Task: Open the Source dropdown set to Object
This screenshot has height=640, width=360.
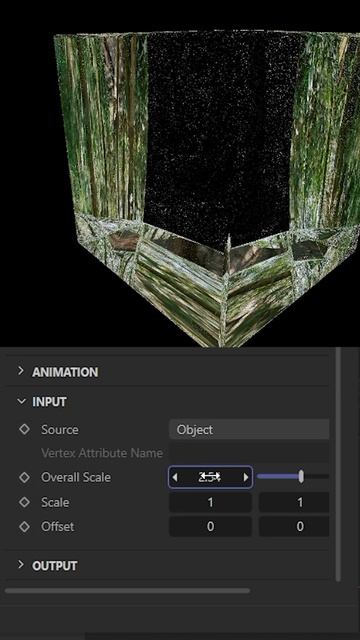Action: click(x=249, y=429)
